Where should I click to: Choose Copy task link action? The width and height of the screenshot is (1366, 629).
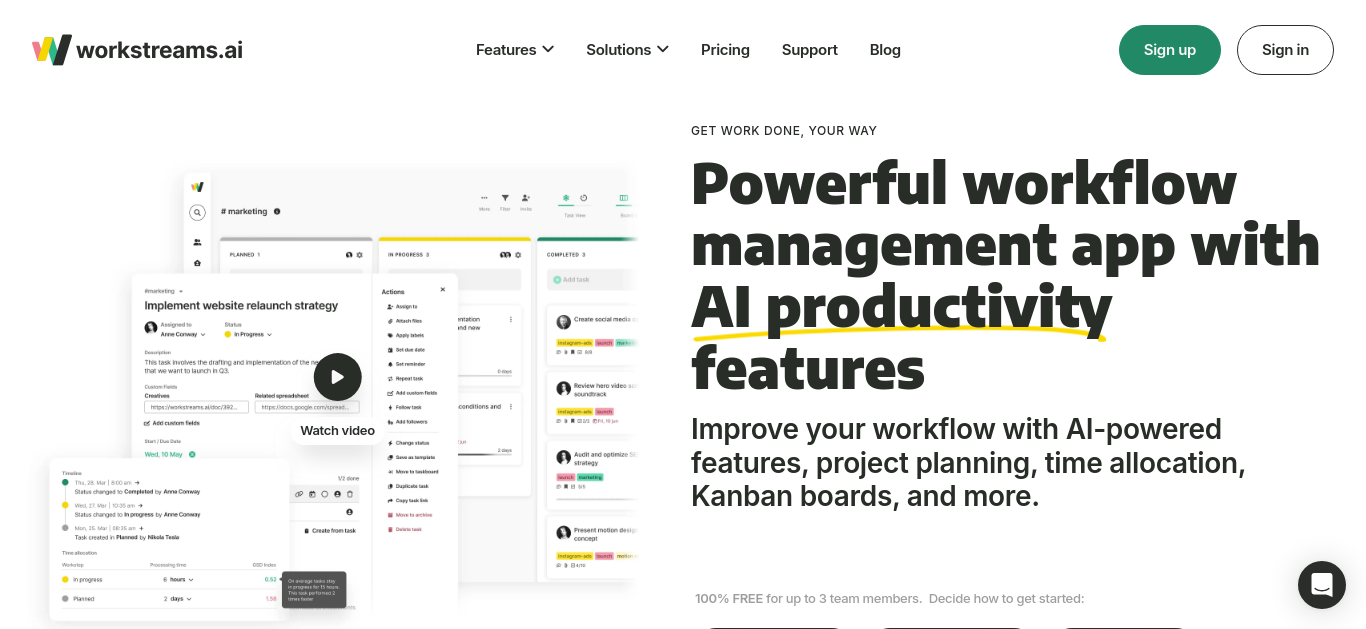[407, 500]
